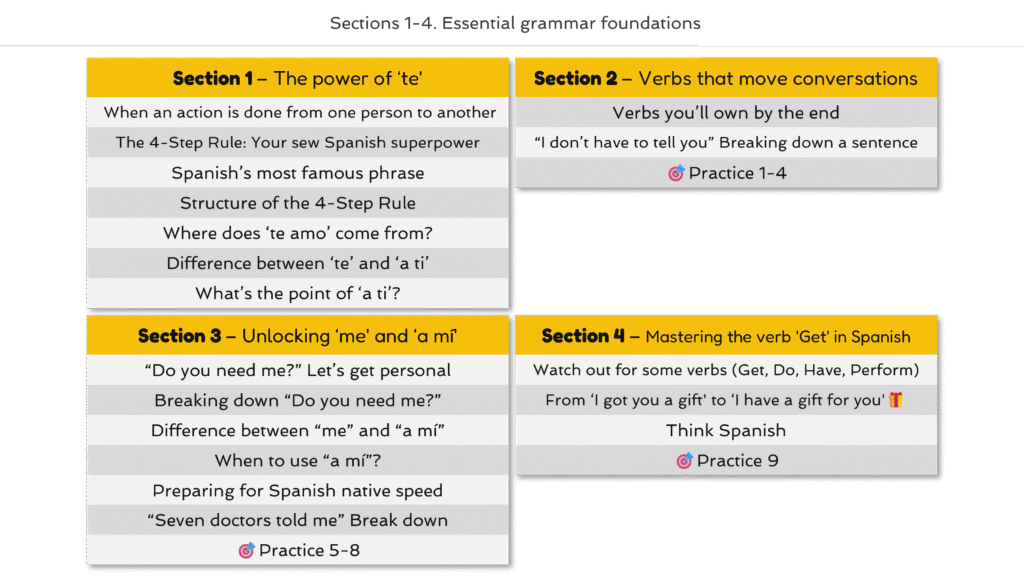This screenshot has height=579, width=1024.
Task: Go to 'Where does te amo come from?'
Action: coord(298,233)
